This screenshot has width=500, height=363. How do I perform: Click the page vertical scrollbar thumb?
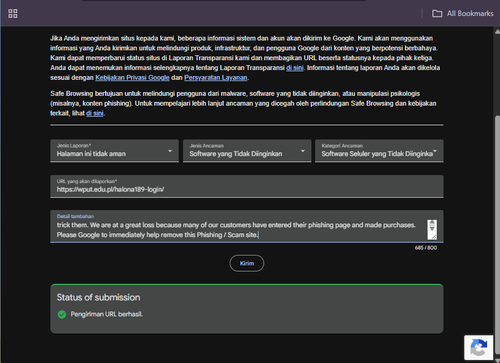pyautogui.click(x=497, y=233)
